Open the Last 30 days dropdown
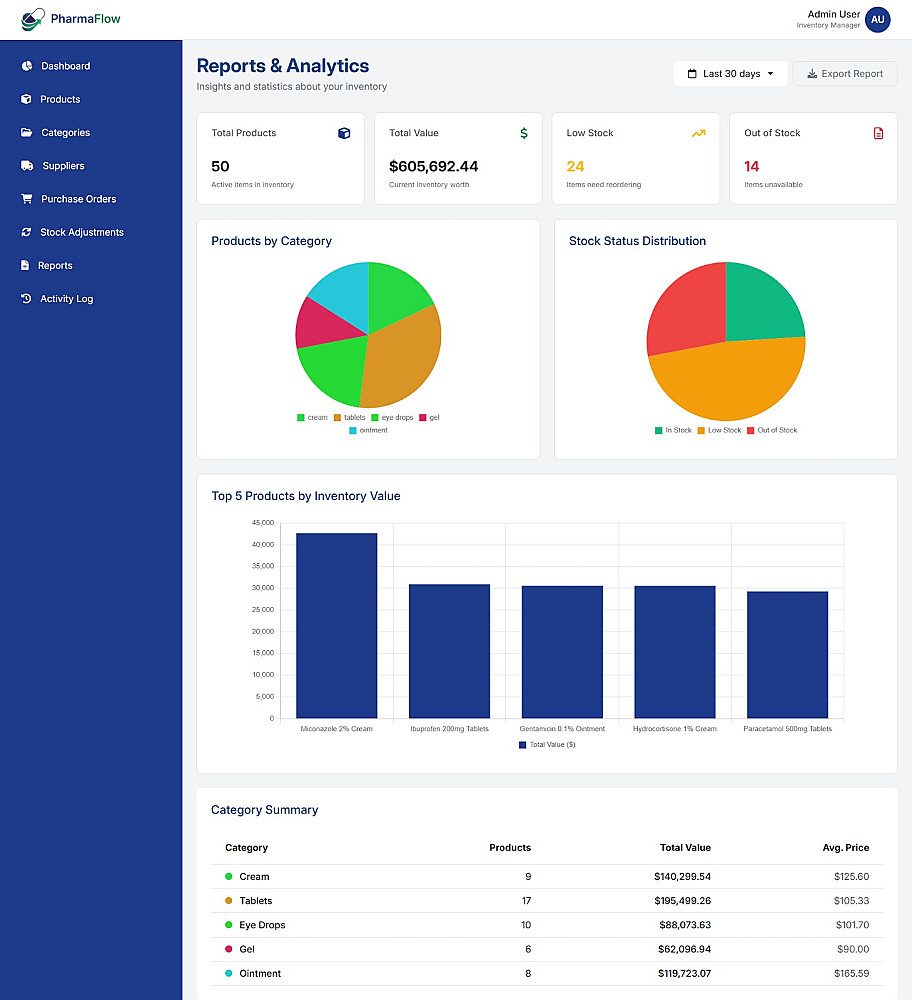The height and width of the screenshot is (1000, 912). click(731, 73)
